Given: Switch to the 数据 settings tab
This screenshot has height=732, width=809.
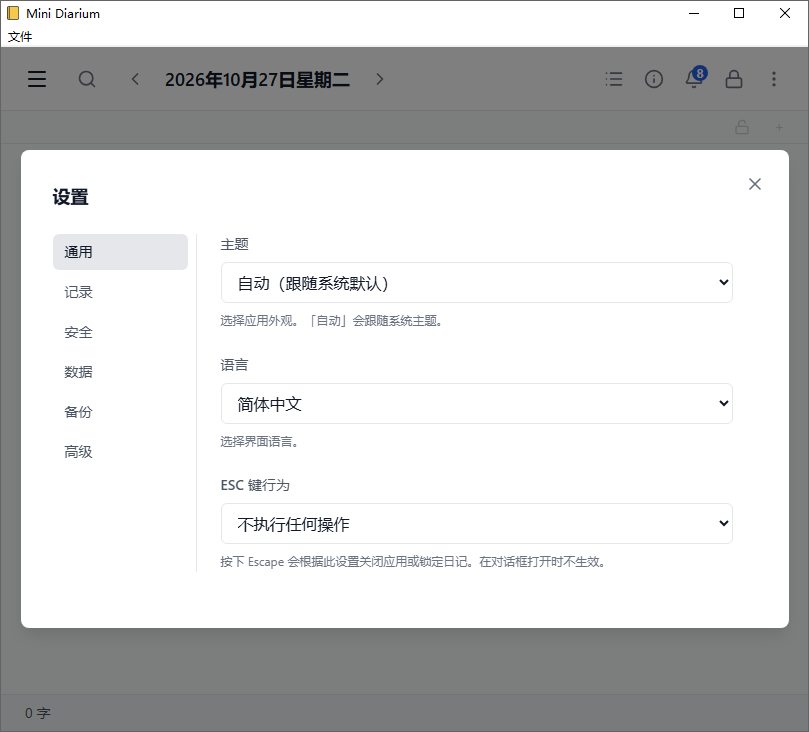Looking at the screenshot, I should coord(120,372).
